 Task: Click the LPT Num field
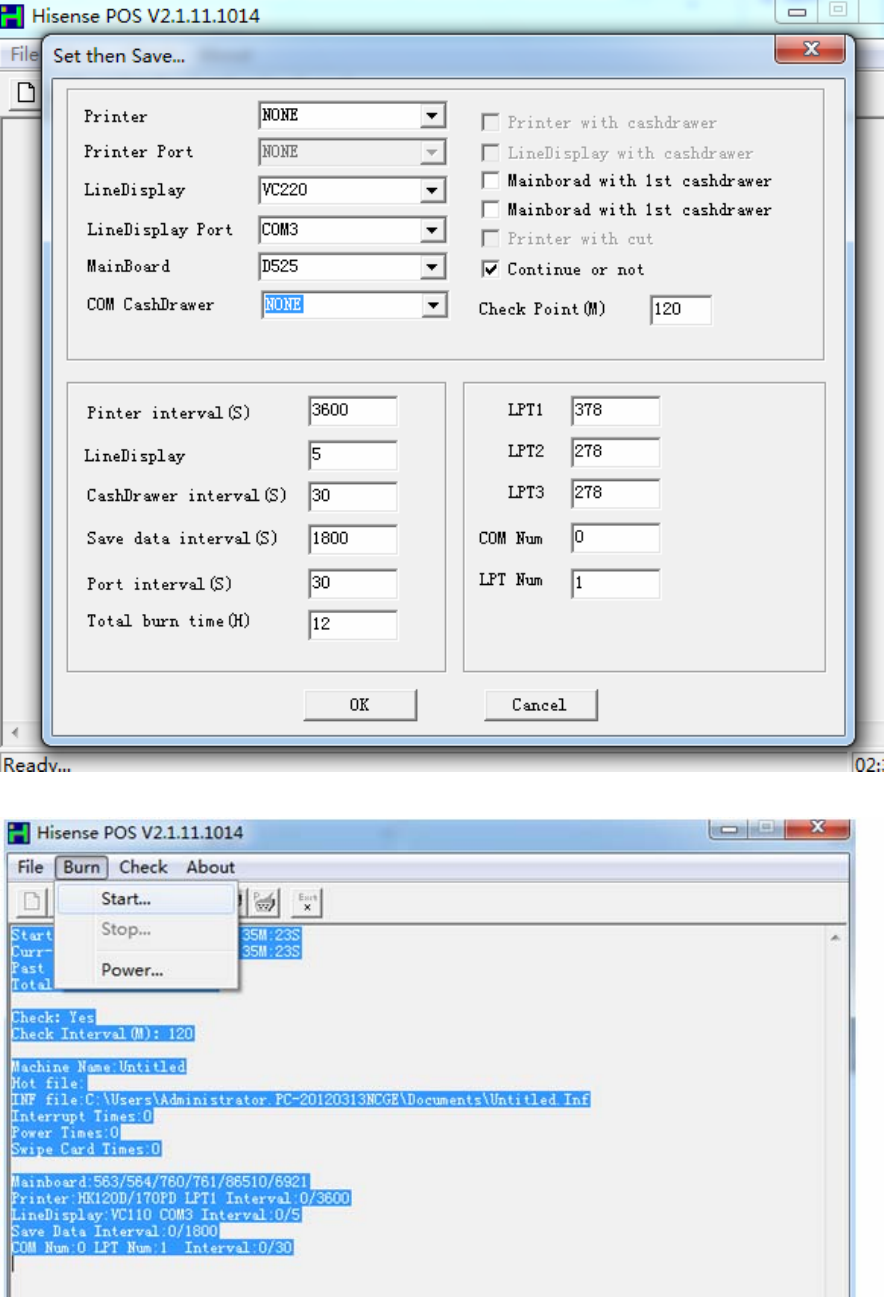click(x=616, y=583)
